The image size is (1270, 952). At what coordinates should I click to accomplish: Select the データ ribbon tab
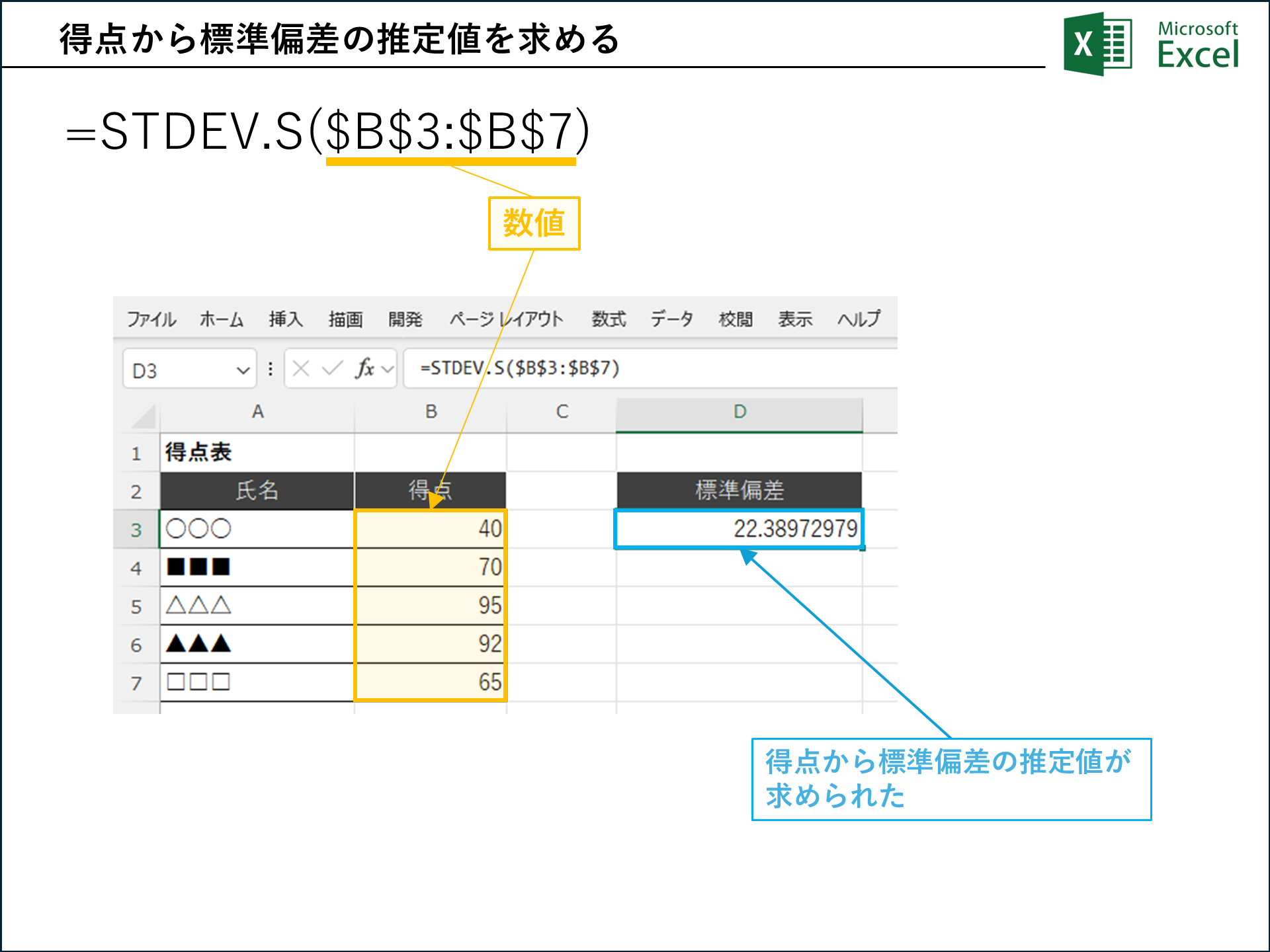[673, 319]
